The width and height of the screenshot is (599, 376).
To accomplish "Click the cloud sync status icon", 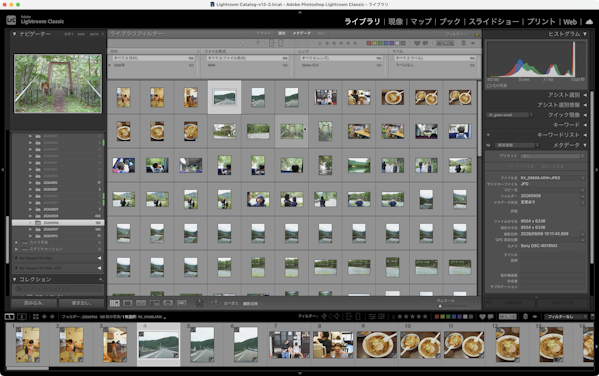I will tap(589, 21).
